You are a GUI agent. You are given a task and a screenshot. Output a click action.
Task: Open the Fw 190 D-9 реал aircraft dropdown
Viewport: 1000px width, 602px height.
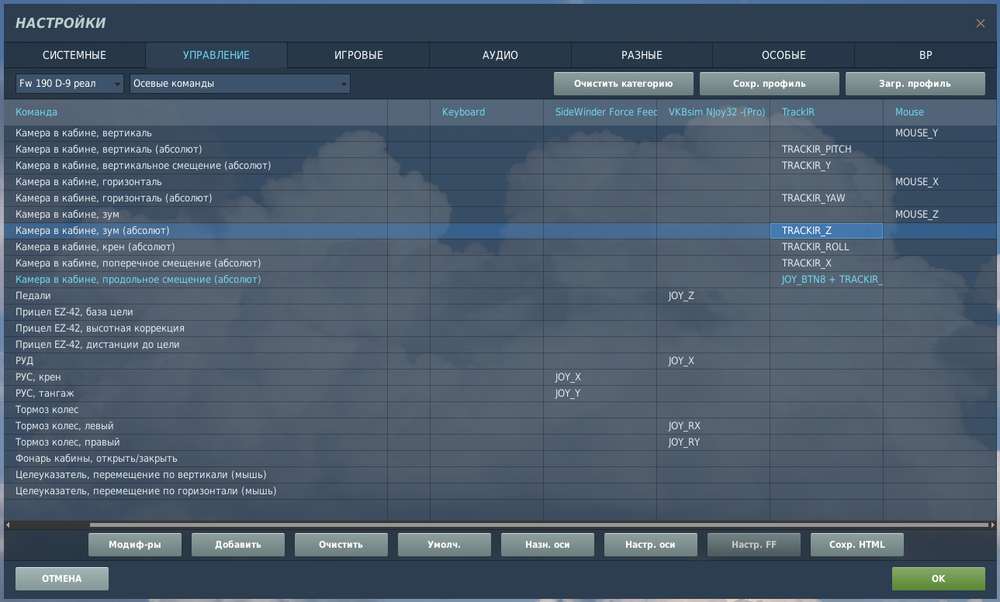coord(70,84)
